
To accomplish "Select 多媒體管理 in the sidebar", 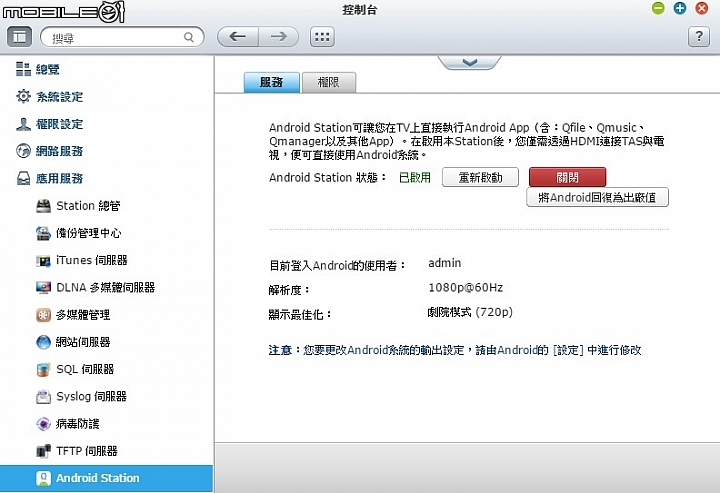I will pos(83,315).
